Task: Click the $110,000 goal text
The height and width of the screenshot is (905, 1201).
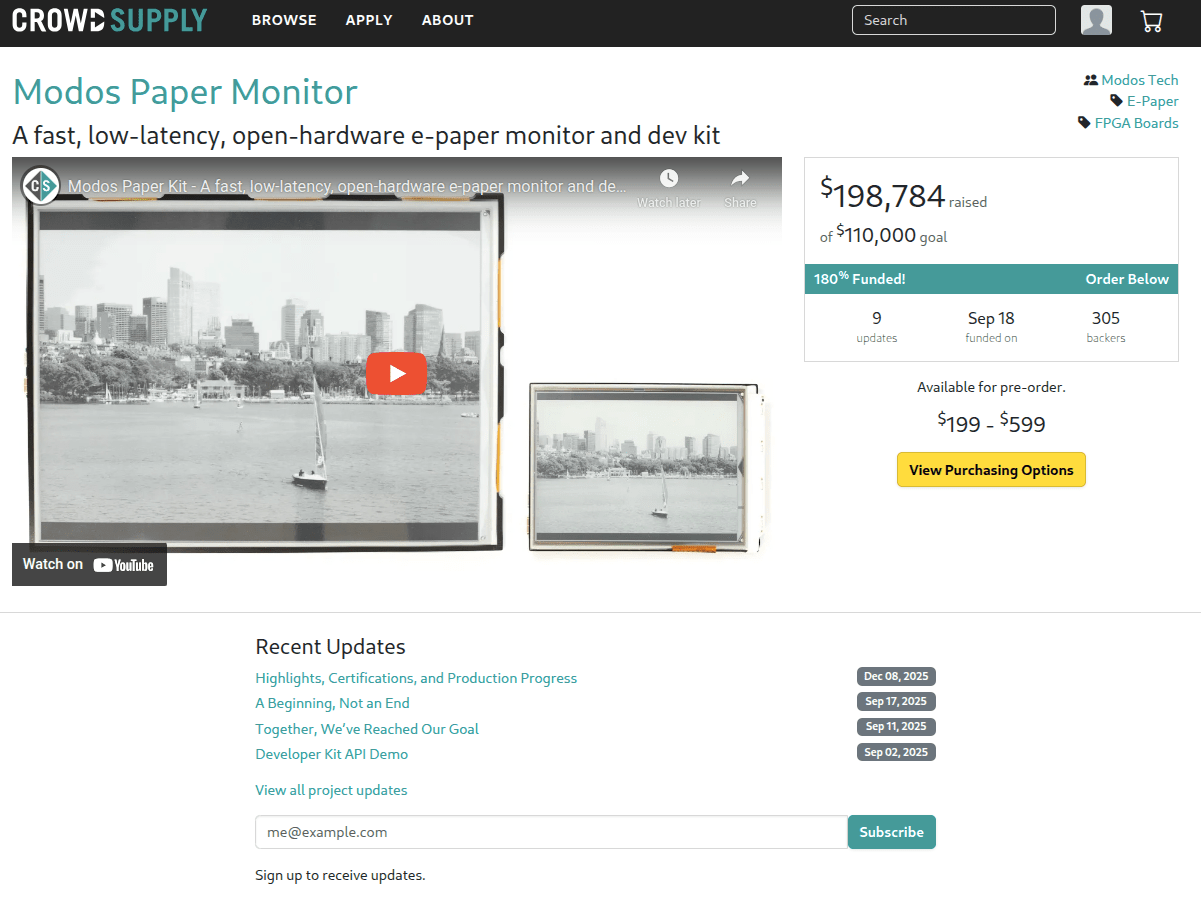Action: [x=883, y=236]
